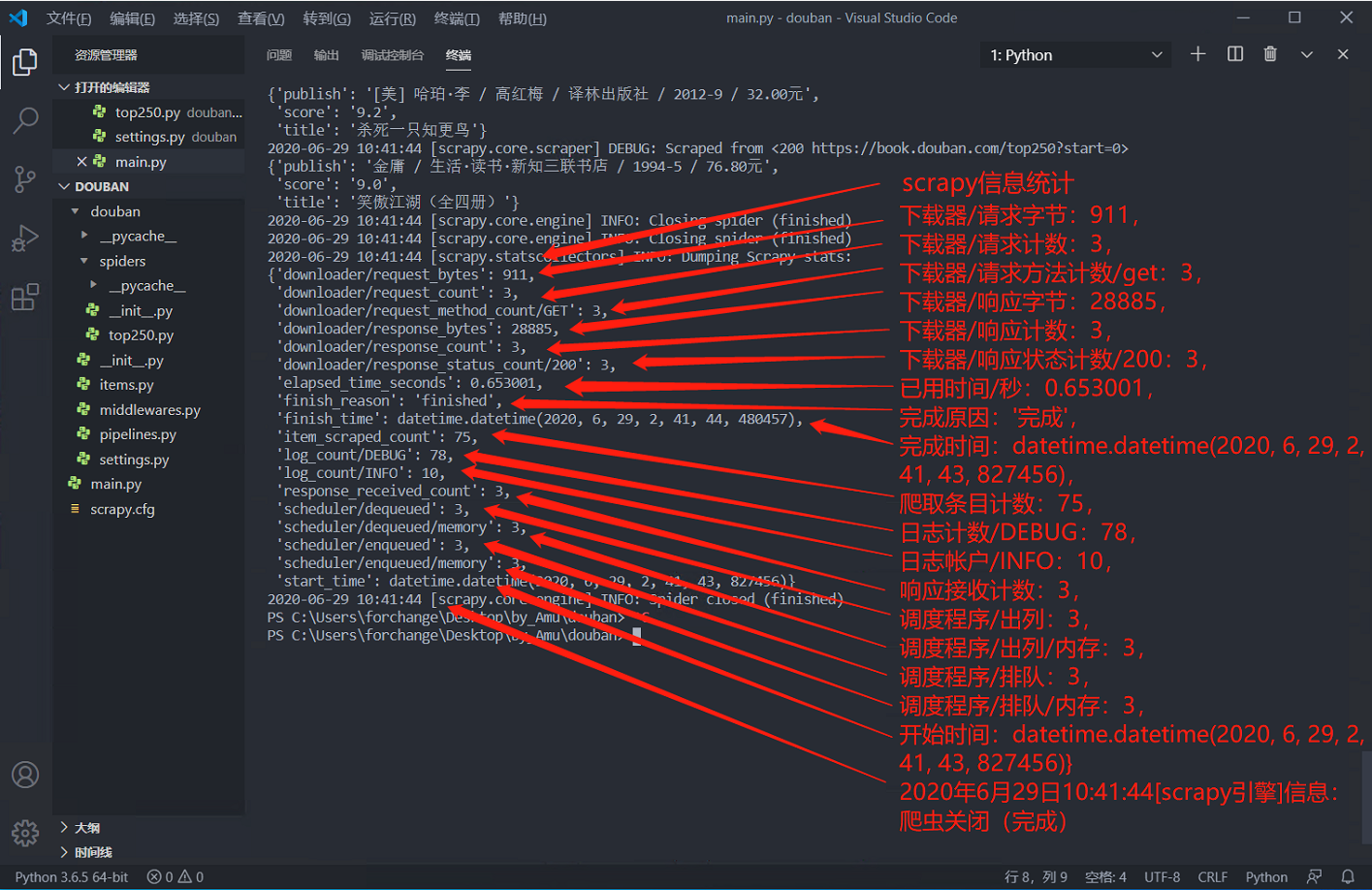Change language mode via Python status item
This screenshot has width=1372, height=890.
click(x=1266, y=876)
